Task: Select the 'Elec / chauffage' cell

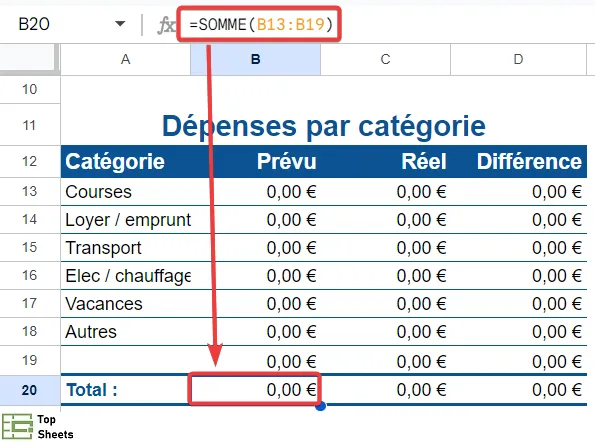Action: tap(126, 276)
